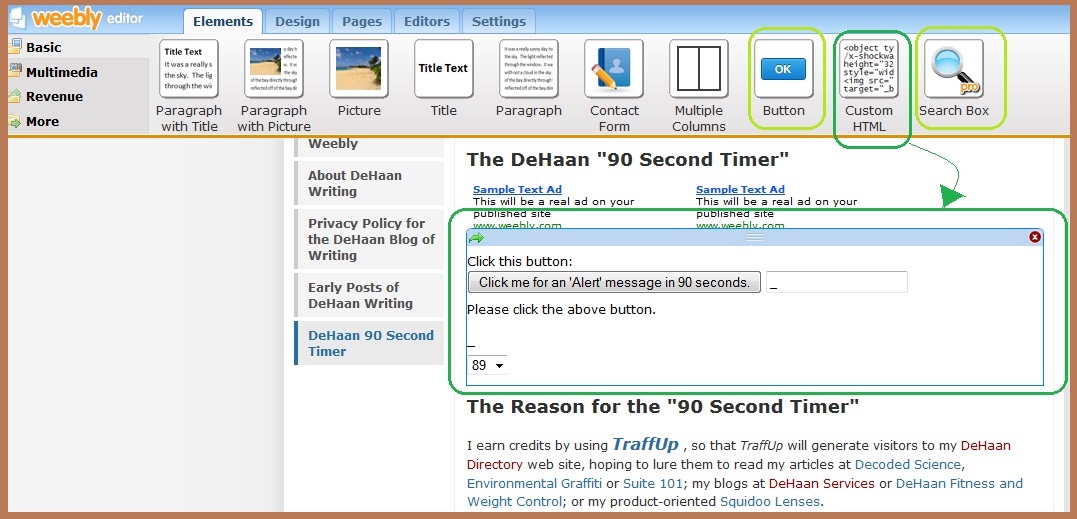Screen dimensions: 1077x519
Task: Click the text field beside the Alert button
Action: 837,282
